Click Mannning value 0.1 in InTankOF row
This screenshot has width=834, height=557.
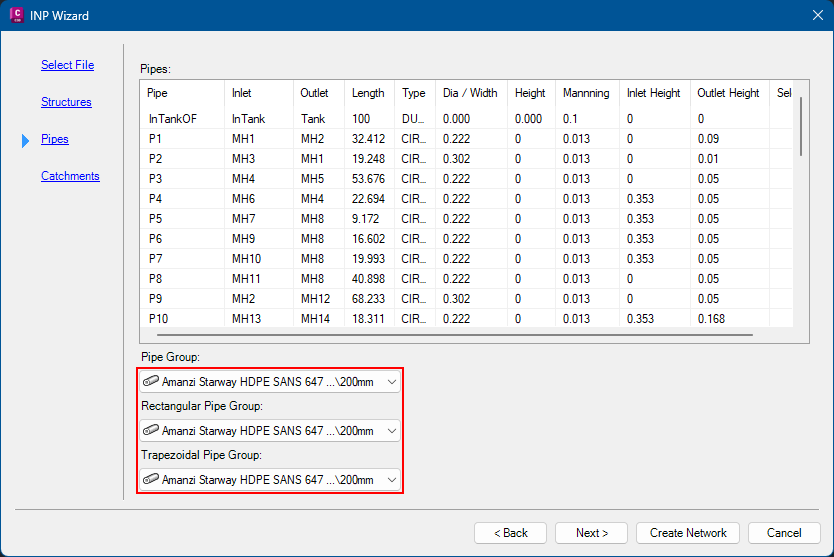click(570, 119)
